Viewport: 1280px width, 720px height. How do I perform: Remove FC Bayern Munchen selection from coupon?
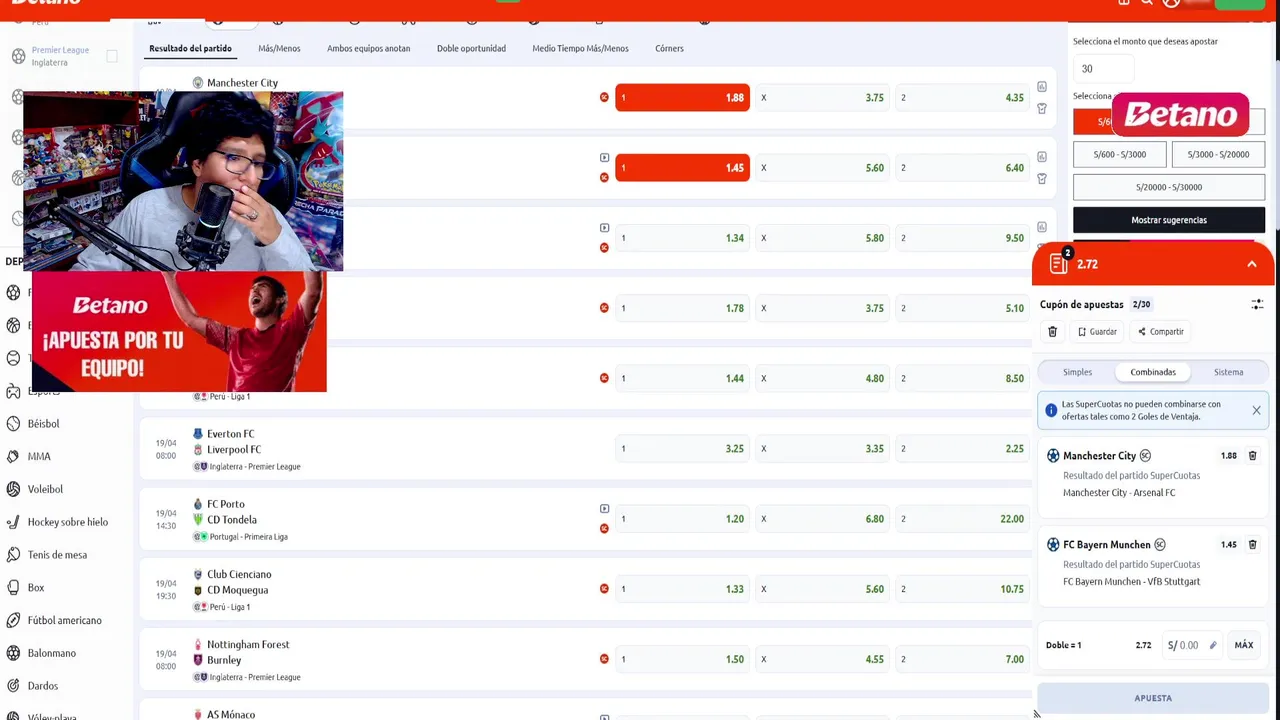pos(1253,545)
